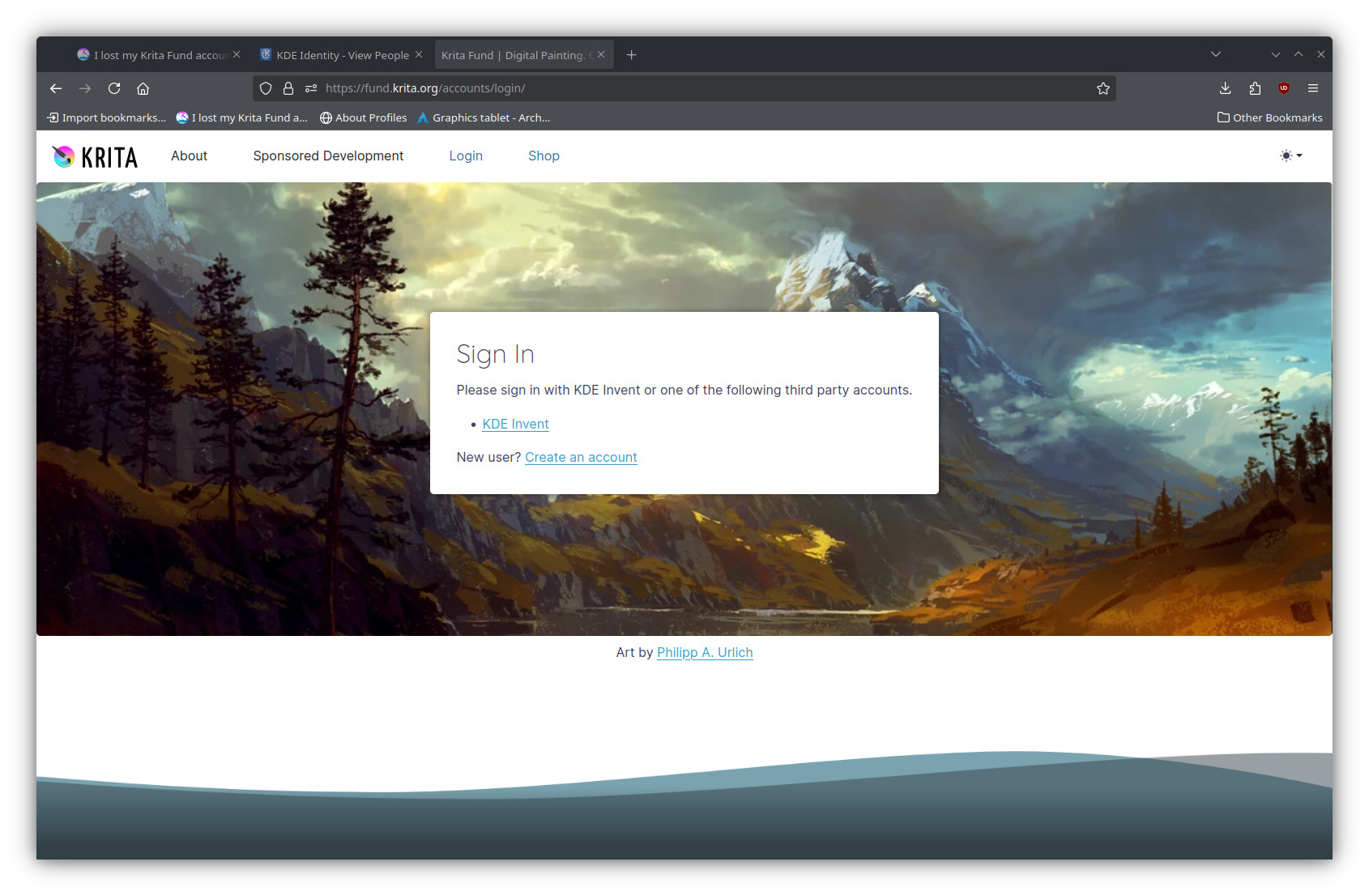
Task: Close the Krita Fund tab
Action: [x=601, y=54]
